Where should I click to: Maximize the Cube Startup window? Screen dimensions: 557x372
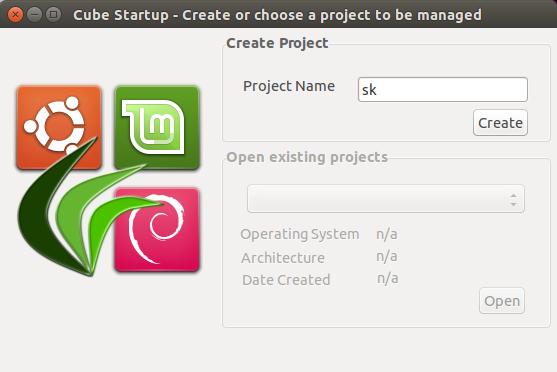pos(54,15)
